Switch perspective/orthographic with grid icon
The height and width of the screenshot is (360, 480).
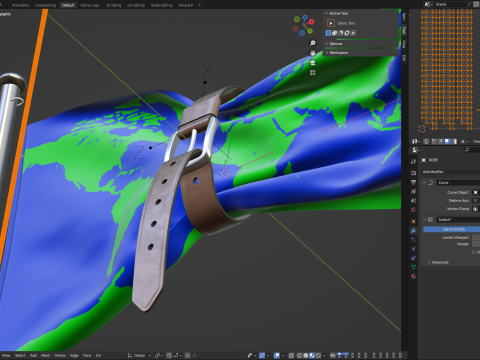pyautogui.click(x=313, y=72)
